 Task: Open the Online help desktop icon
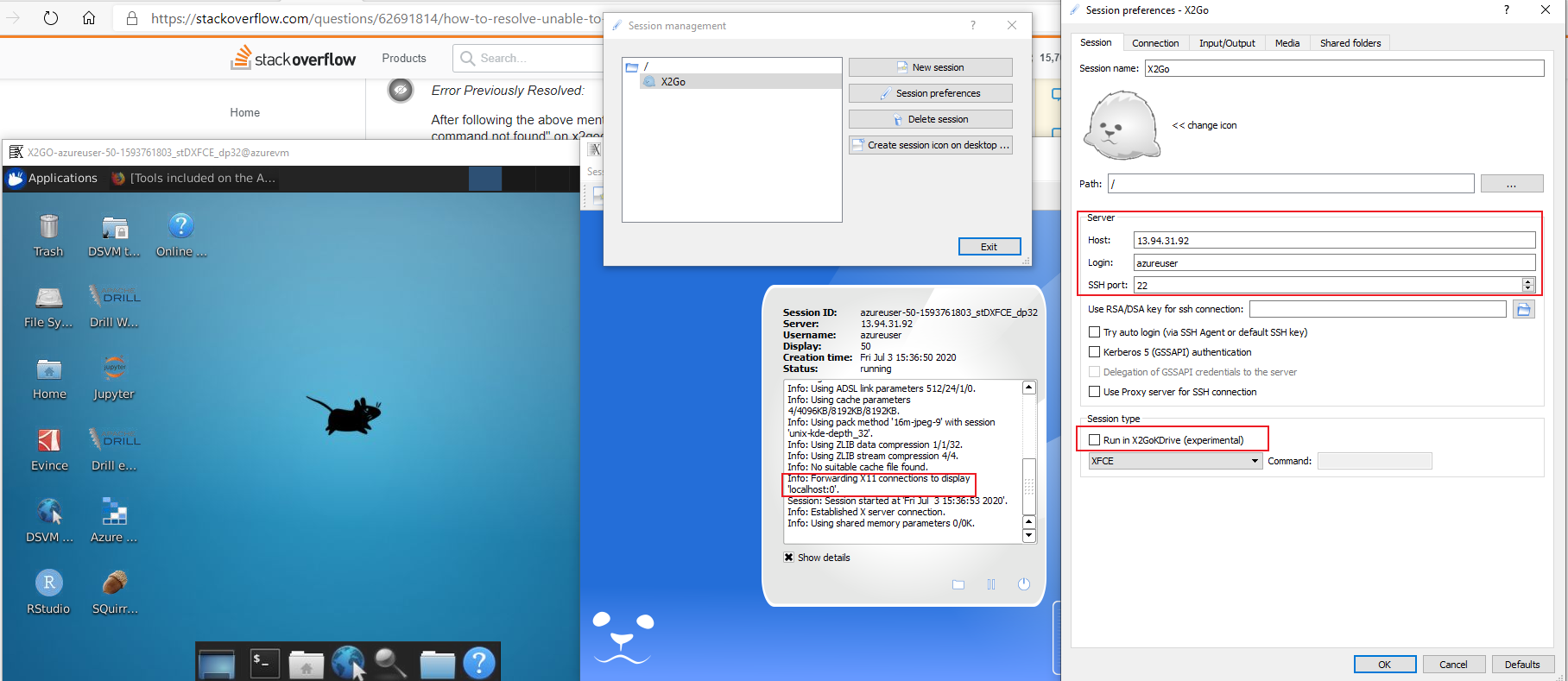click(x=180, y=236)
